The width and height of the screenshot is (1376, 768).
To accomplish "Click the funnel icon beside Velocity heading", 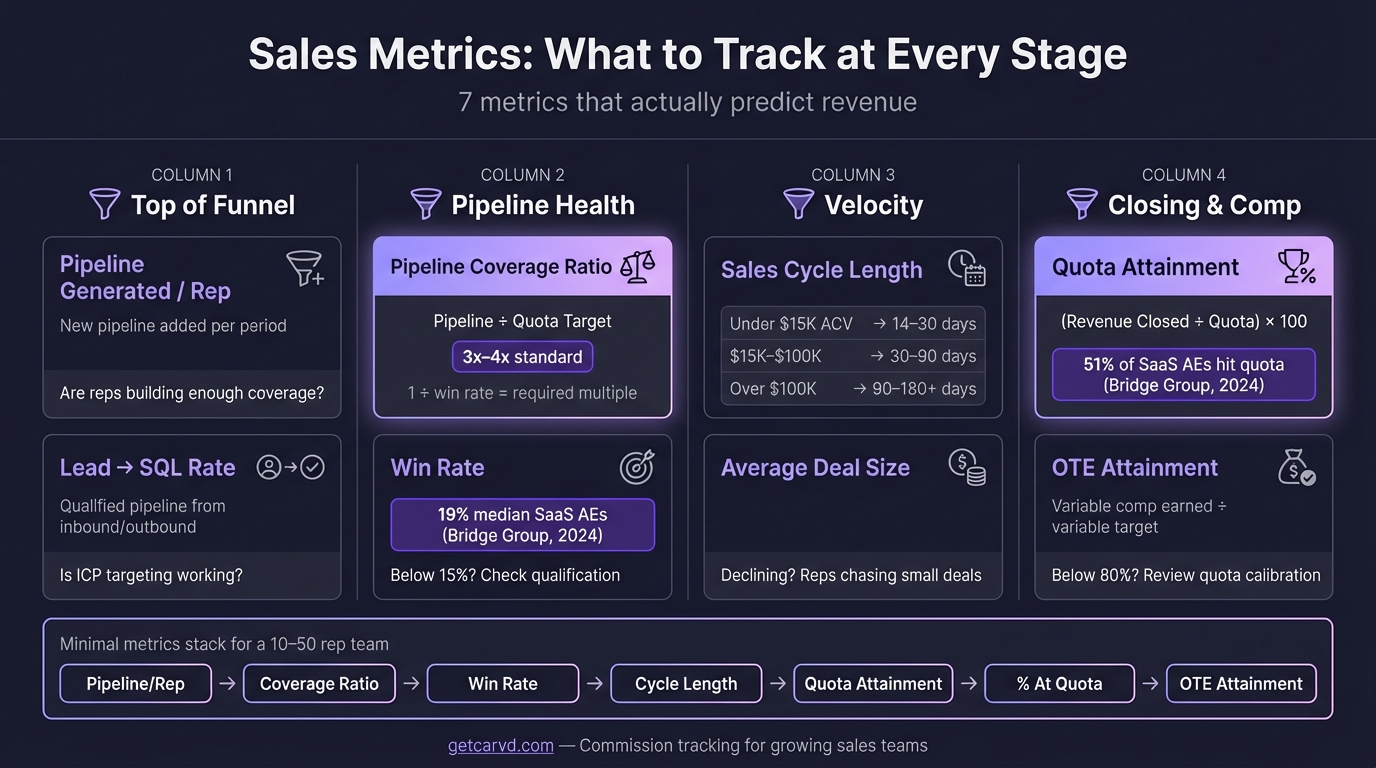I will point(798,204).
